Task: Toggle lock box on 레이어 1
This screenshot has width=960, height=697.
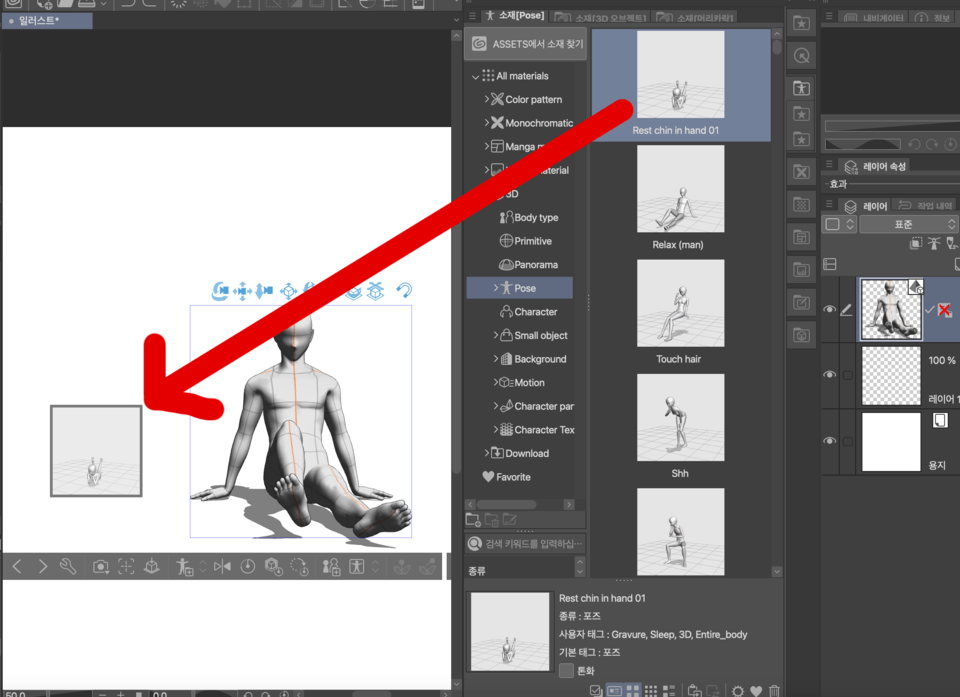Action: click(x=848, y=375)
